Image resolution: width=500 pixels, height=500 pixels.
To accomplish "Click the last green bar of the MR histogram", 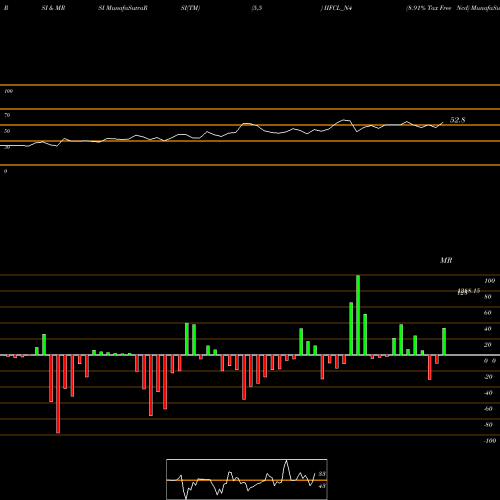I will tap(444, 342).
